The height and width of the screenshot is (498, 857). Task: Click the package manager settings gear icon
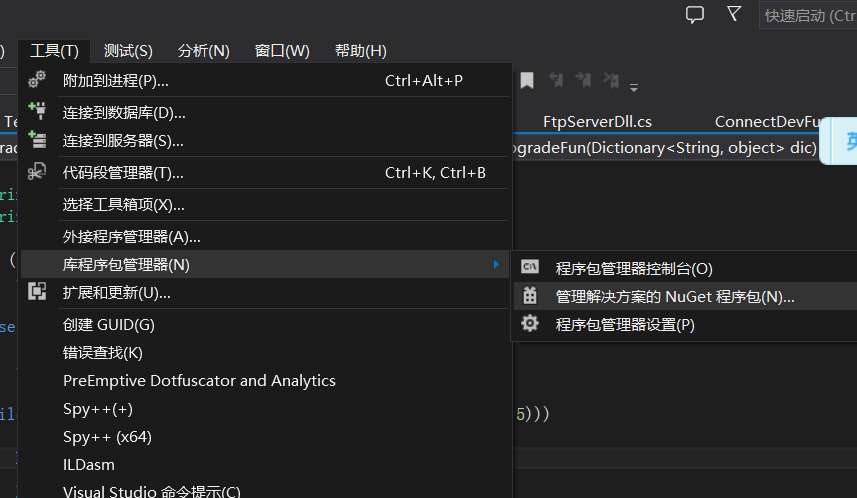click(x=530, y=323)
